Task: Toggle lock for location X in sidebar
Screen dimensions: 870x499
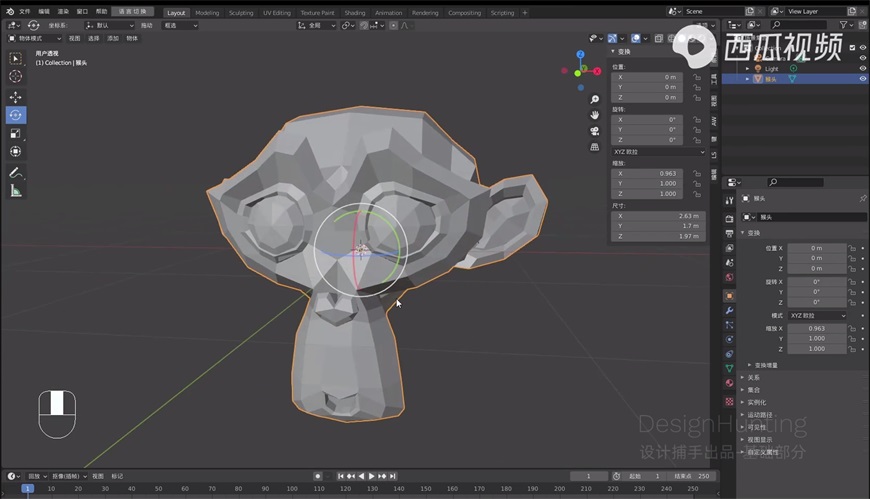Action: coord(697,77)
